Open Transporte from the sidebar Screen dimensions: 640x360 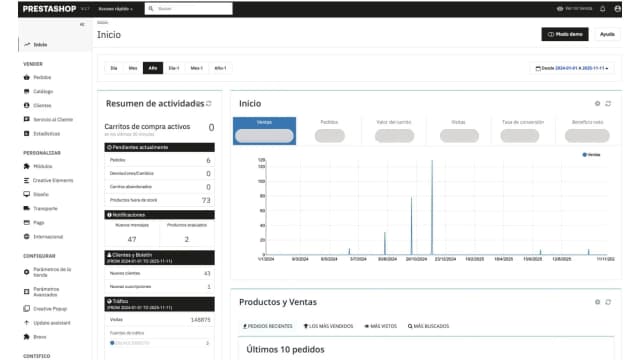(40, 209)
